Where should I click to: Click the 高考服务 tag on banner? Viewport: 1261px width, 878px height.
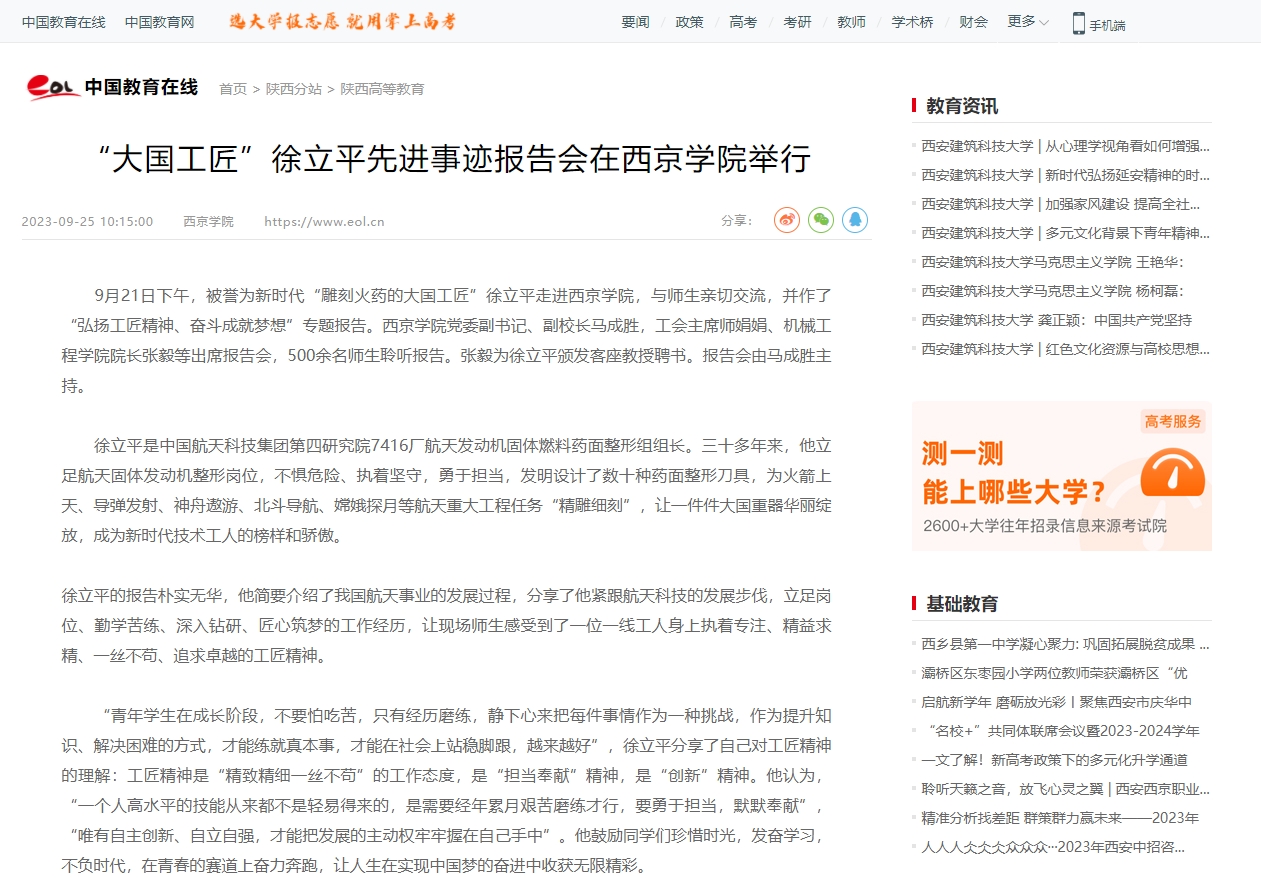[x=1173, y=422]
